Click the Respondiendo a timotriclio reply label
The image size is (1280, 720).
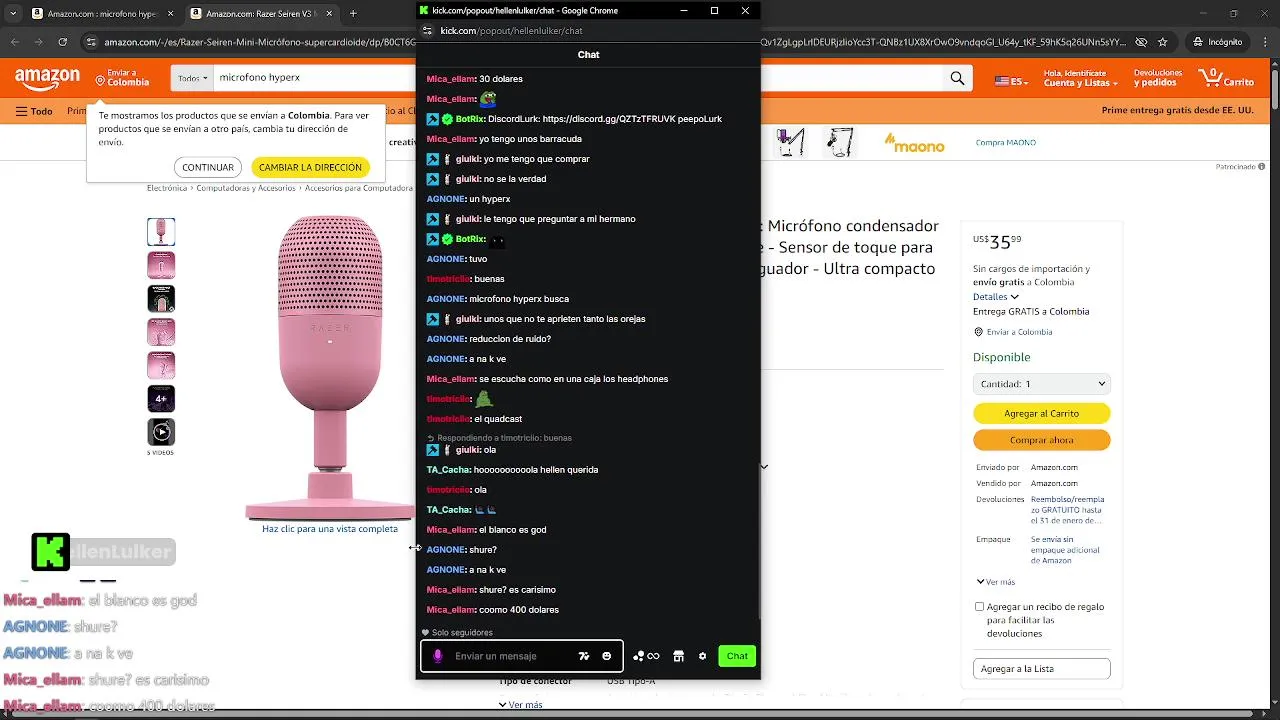pos(499,438)
